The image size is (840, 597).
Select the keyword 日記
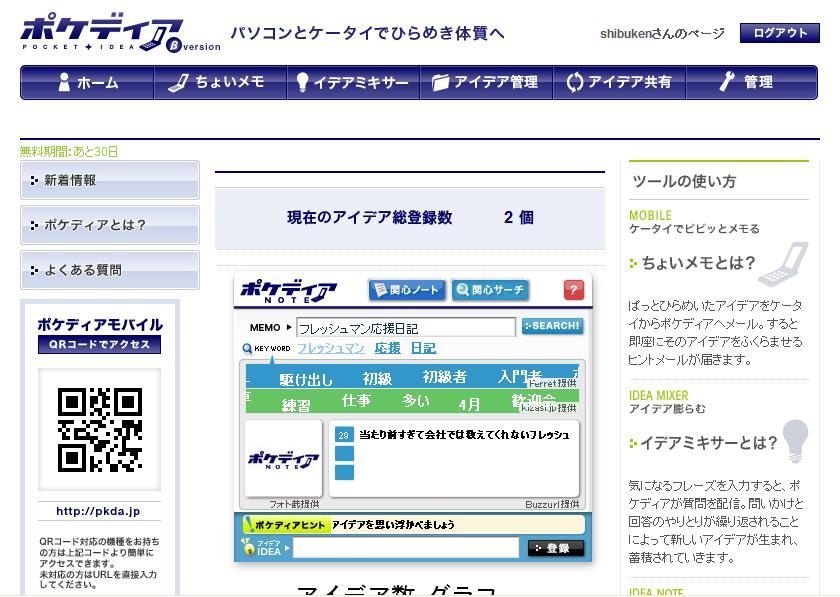tap(423, 348)
